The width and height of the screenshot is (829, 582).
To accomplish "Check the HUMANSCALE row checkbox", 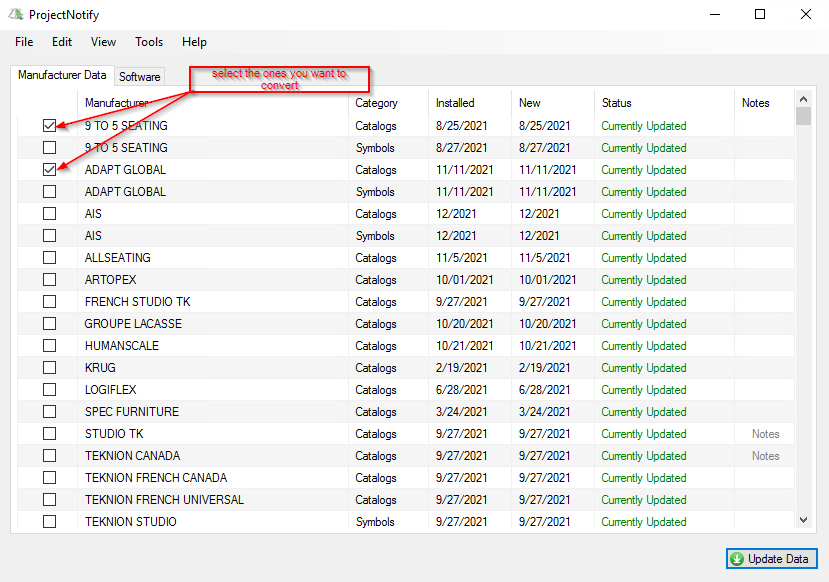I will [x=49, y=346].
